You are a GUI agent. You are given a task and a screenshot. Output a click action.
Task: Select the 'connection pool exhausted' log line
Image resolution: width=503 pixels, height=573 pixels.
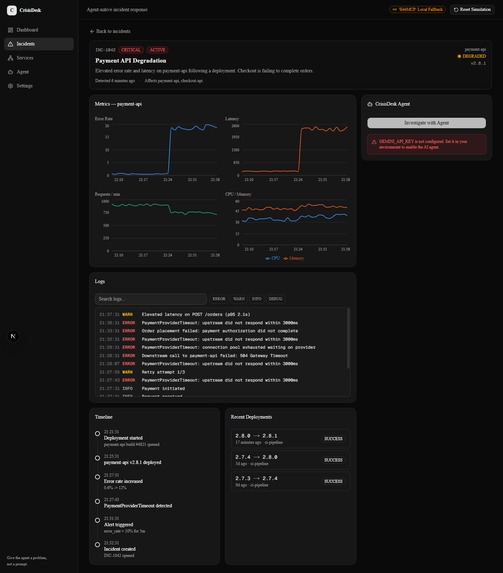(221, 348)
